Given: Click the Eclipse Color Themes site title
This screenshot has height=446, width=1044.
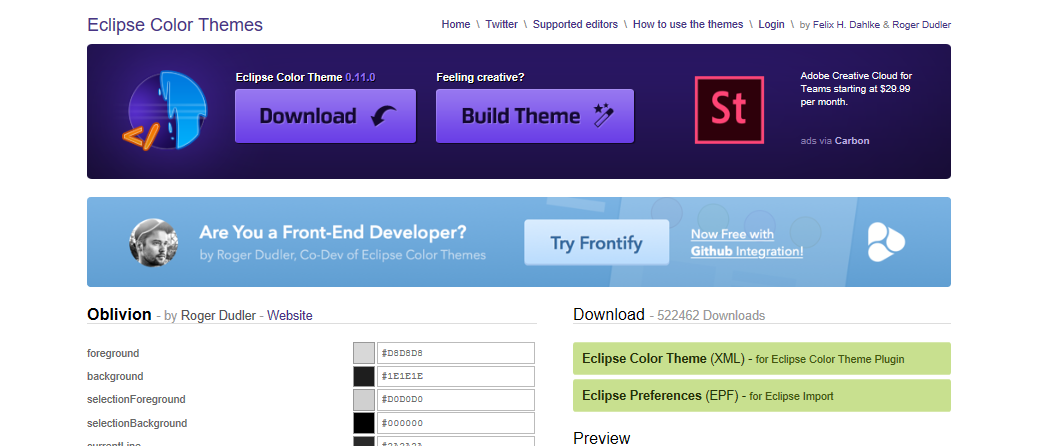Looking at the screenshot, I should [x=174, y=25].
